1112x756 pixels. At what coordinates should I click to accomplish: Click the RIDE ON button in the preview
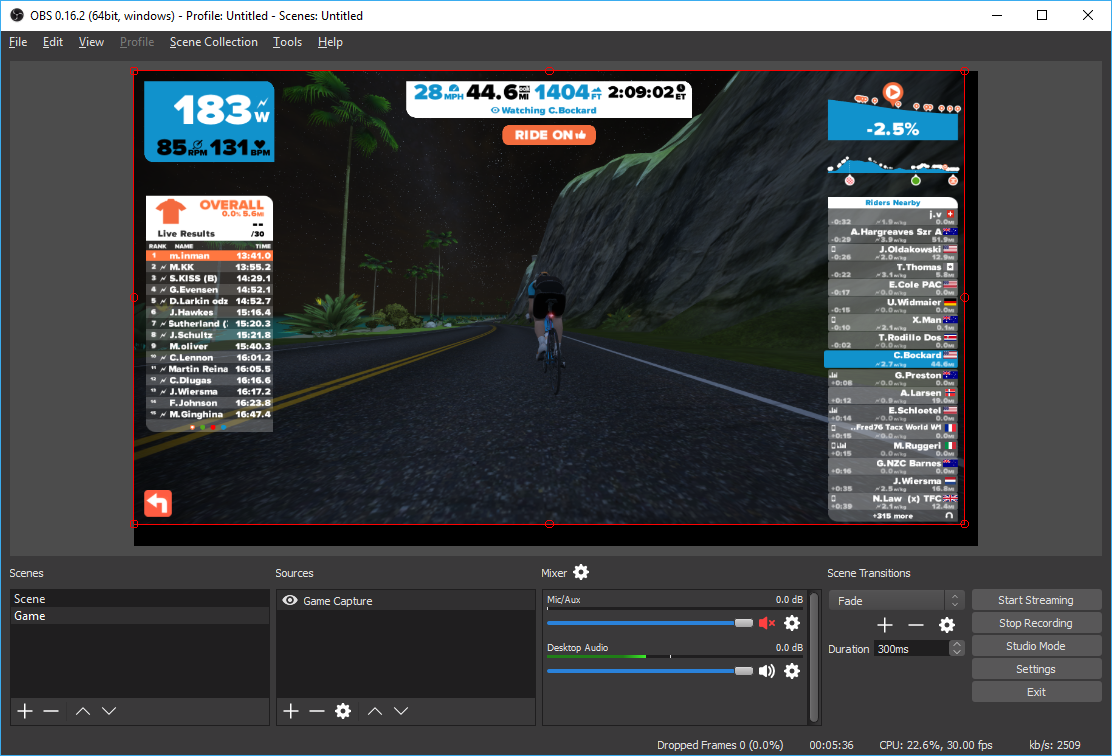pyautogui.click(x=549, y=135)
